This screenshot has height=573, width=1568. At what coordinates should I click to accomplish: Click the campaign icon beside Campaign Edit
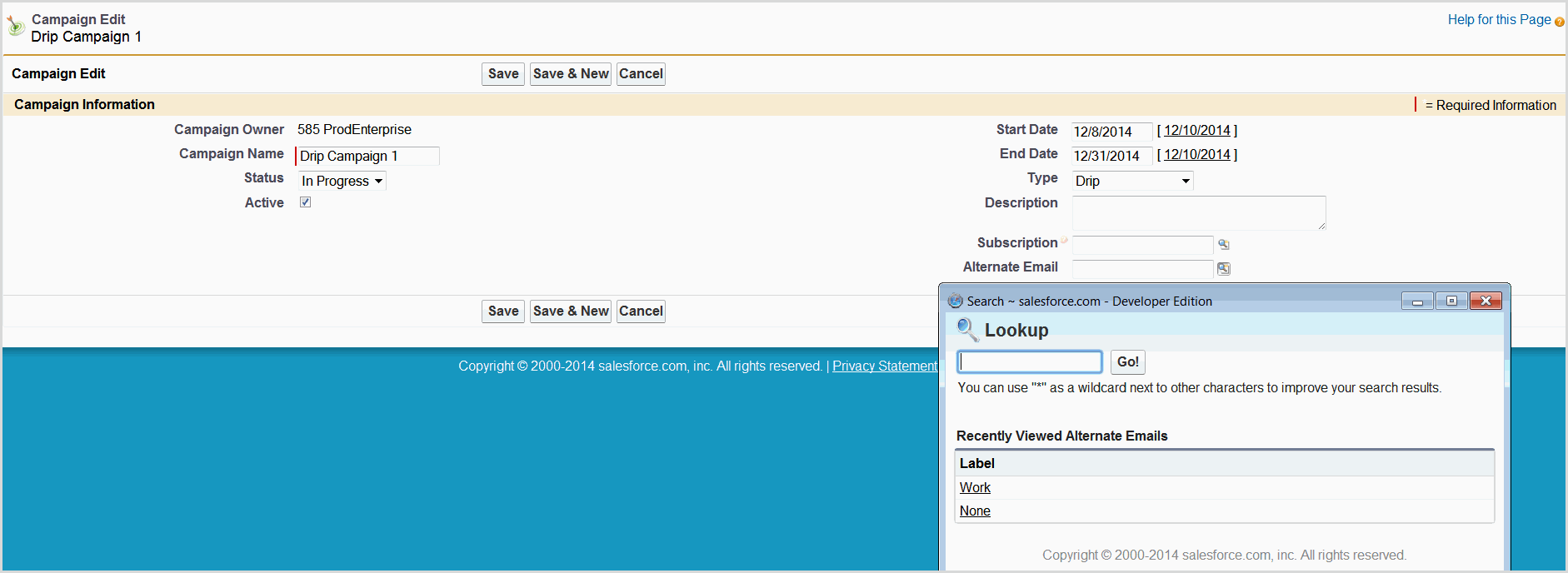[x=16, y=27]
